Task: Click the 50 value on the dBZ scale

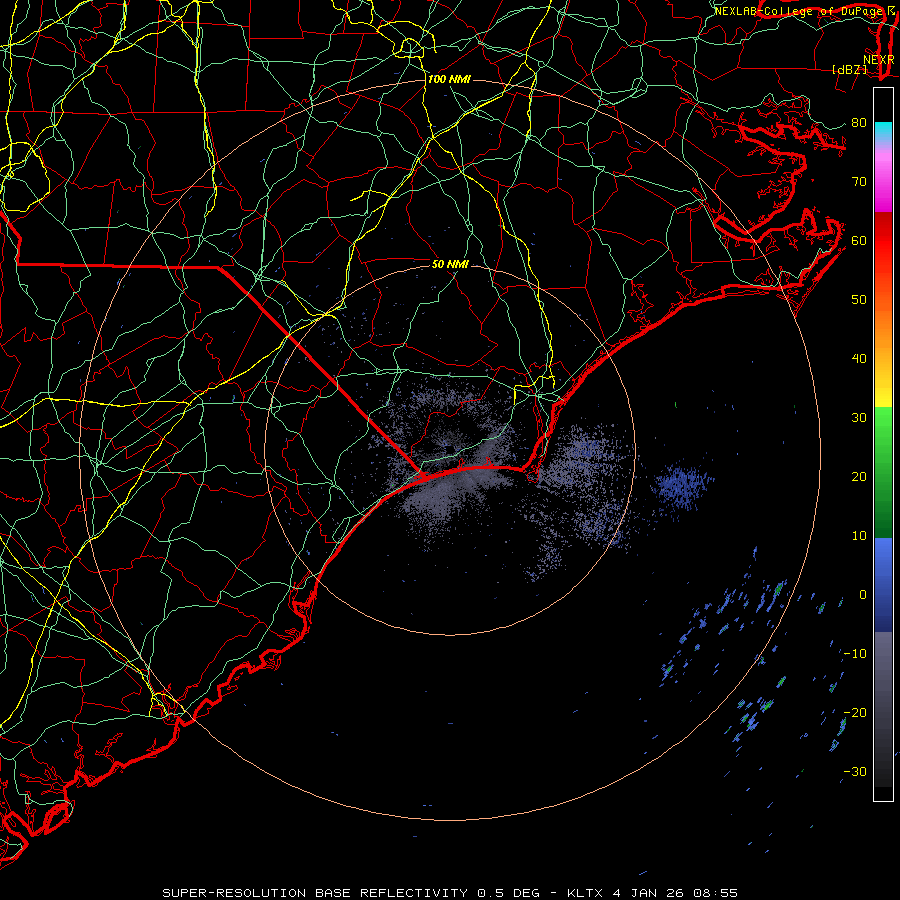Action: tap(859, 300)
